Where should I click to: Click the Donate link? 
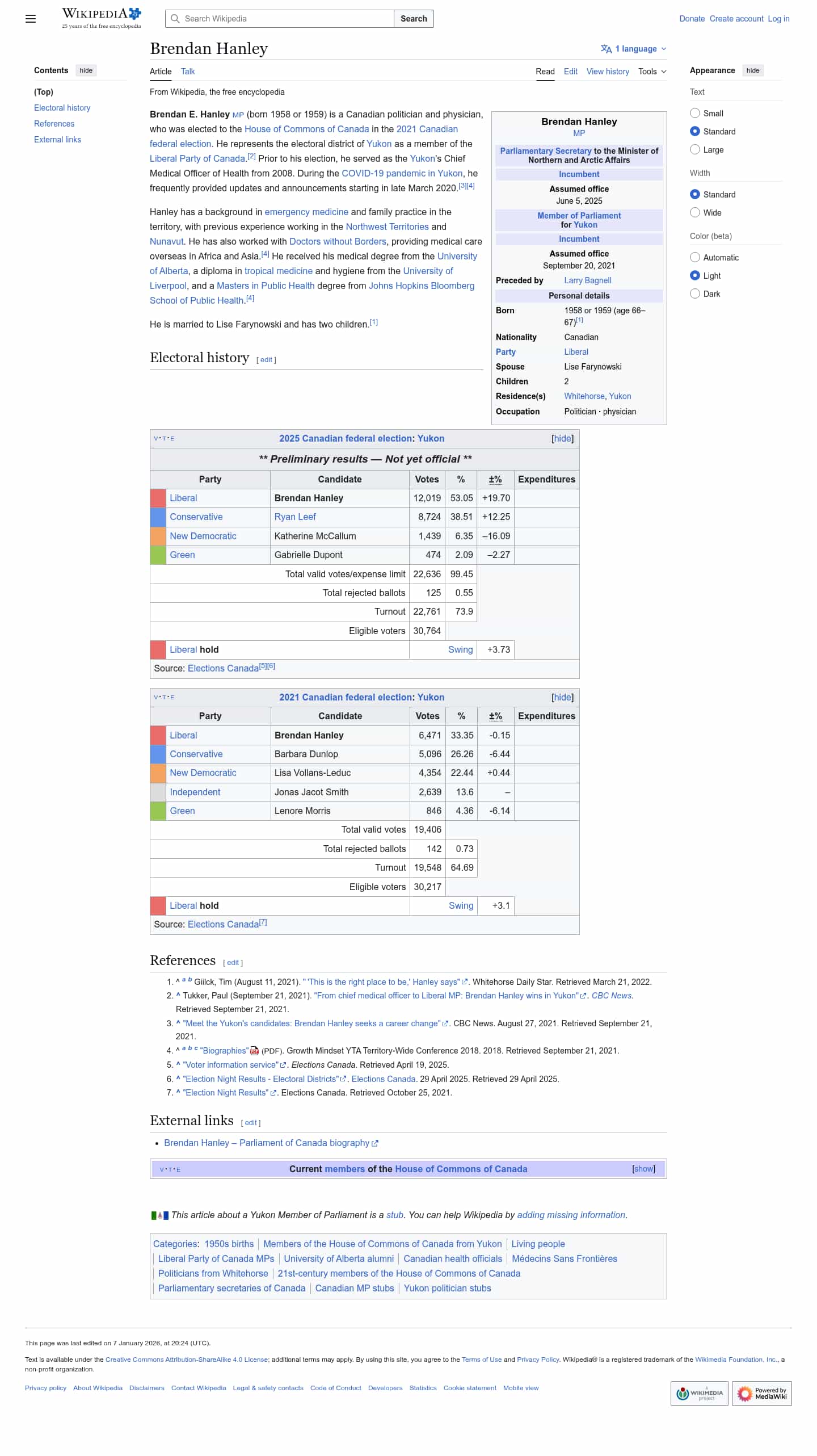coord(692,19)
